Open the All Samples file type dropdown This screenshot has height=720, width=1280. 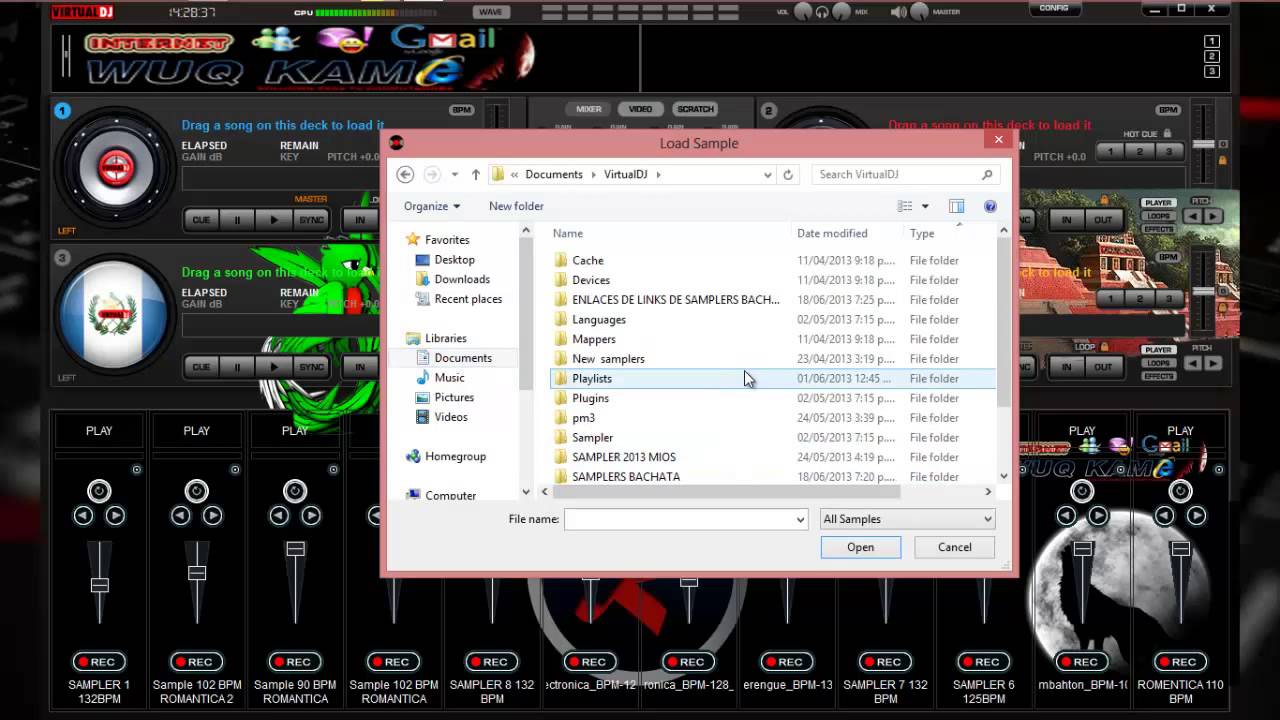(x=907, y=519)
